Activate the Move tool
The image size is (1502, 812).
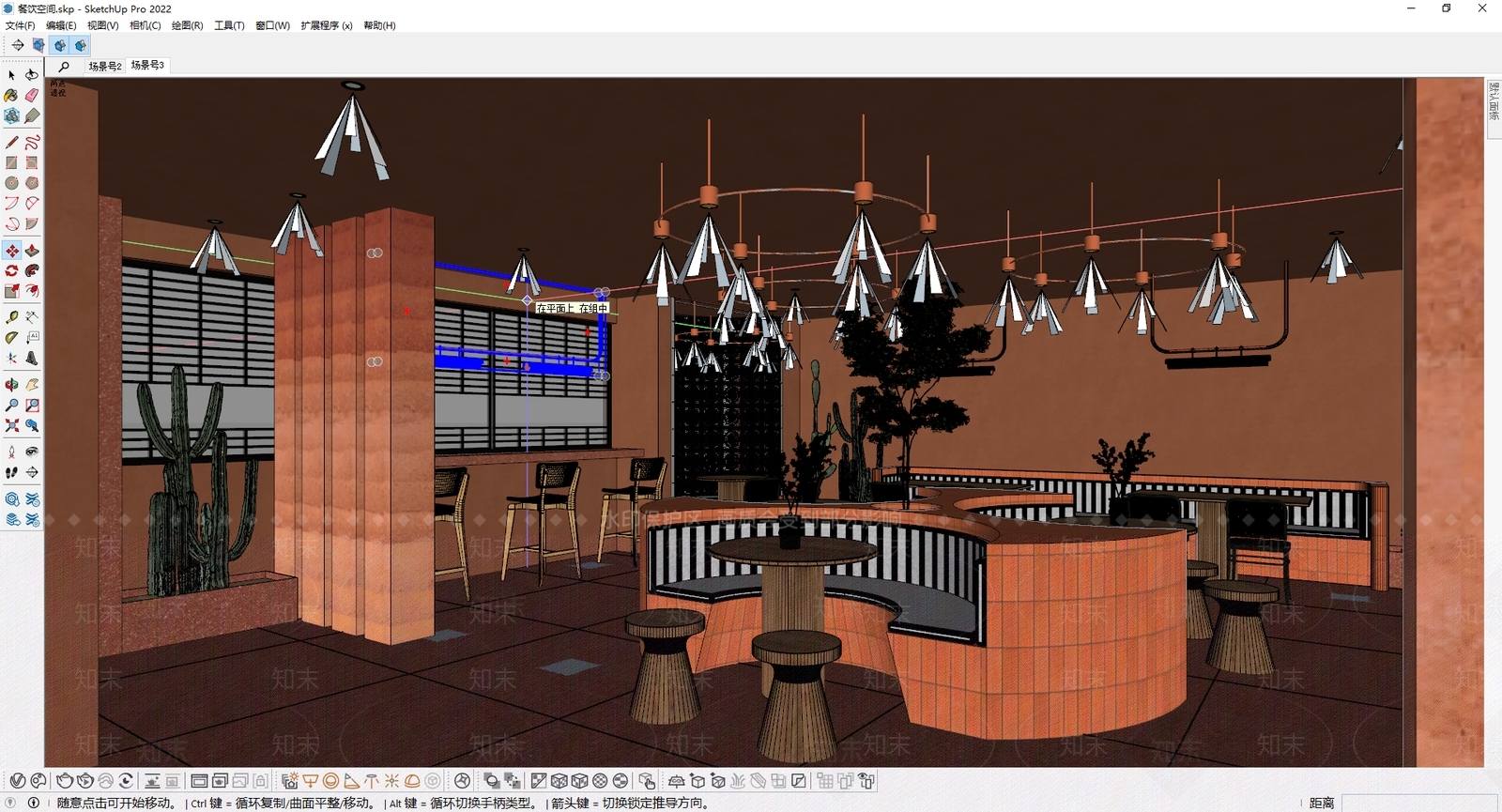(11, 251)
